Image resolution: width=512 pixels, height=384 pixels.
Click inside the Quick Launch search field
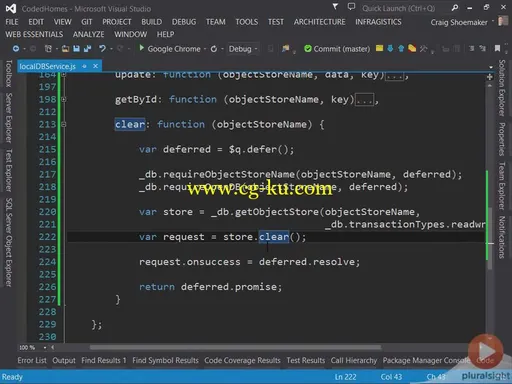coord(404,8)
